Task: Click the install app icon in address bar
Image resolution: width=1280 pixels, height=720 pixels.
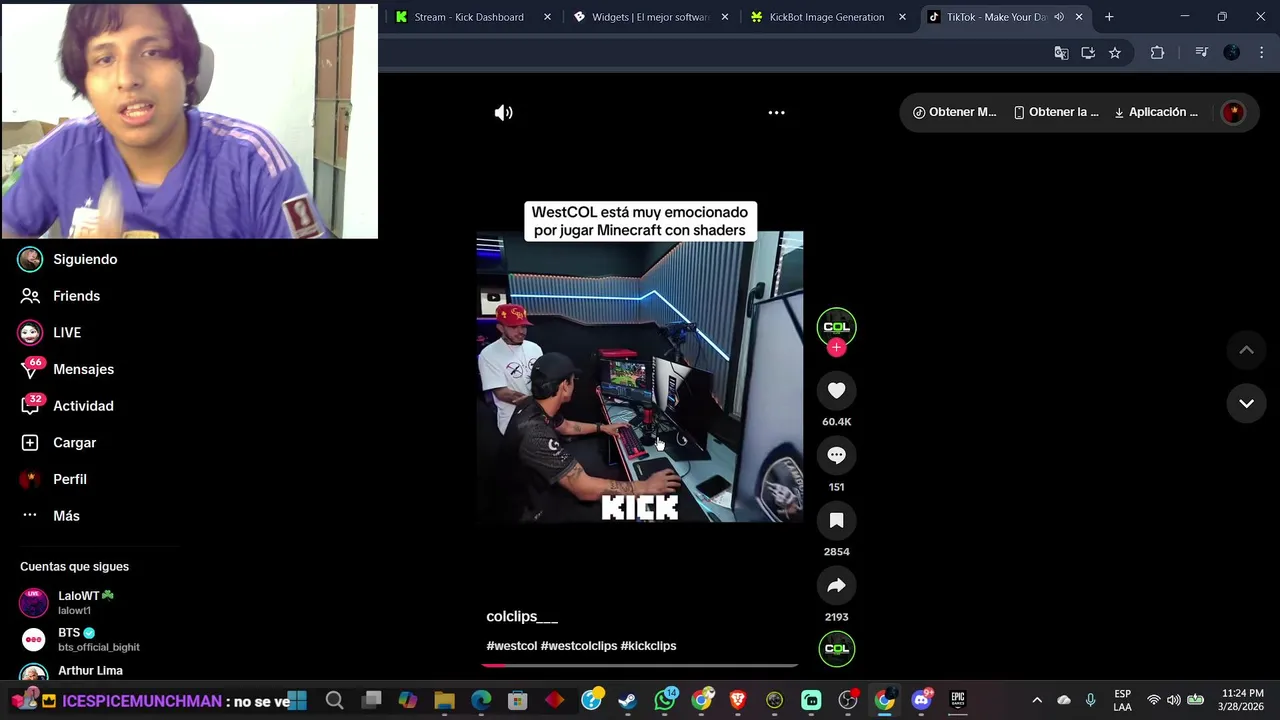Action: click(x=1088, y=53)
